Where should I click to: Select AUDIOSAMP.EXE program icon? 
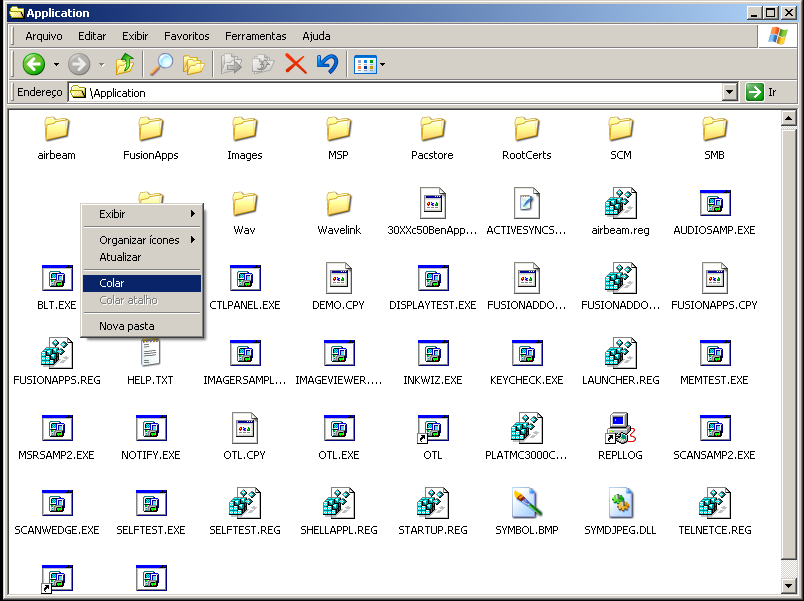coord(715,204)
